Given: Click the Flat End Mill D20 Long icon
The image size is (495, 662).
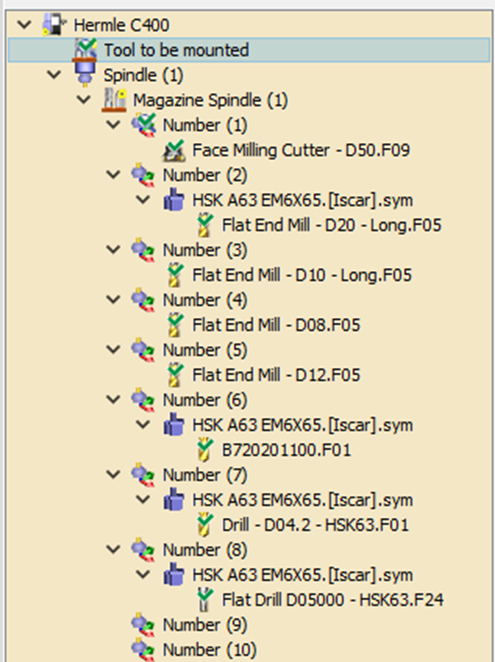Looking at the screenshot, I should tap(205, 225).
